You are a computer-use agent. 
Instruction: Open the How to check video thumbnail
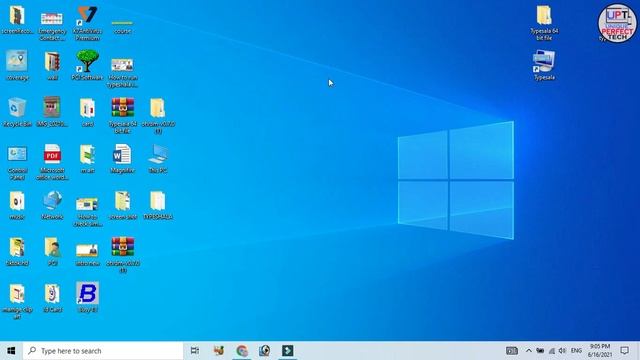pyautogui.click(x=87, y=212)
